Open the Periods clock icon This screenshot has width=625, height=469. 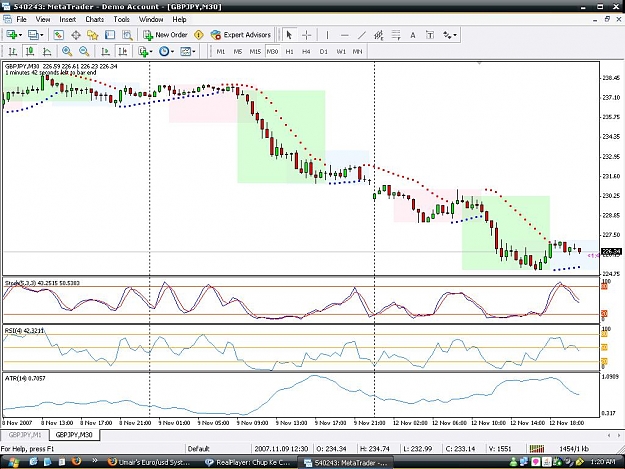click(x=164, y=51)
